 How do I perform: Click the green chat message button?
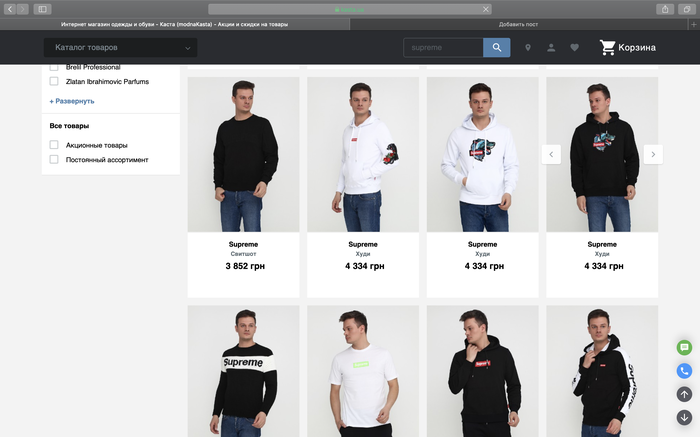(x=684, y=347)
